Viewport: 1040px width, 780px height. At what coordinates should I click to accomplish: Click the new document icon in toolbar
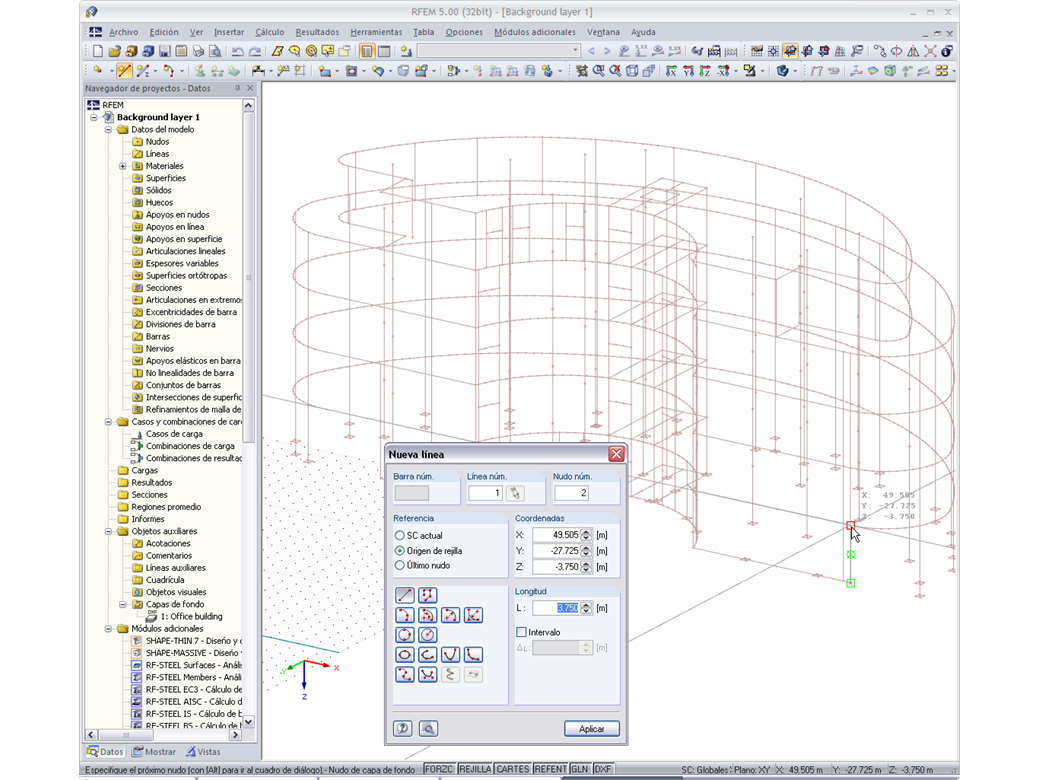98,51
